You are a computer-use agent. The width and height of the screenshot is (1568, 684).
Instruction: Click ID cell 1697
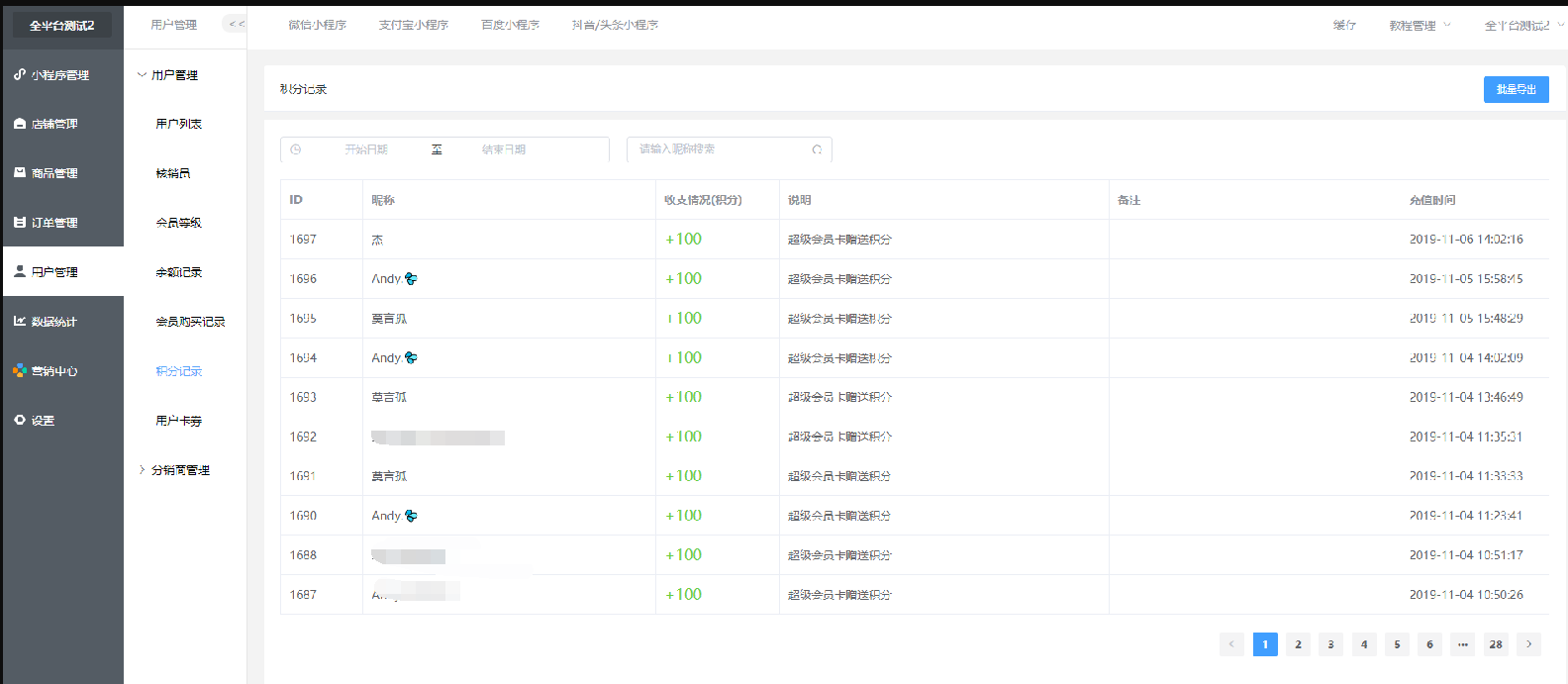pos(303,240)
